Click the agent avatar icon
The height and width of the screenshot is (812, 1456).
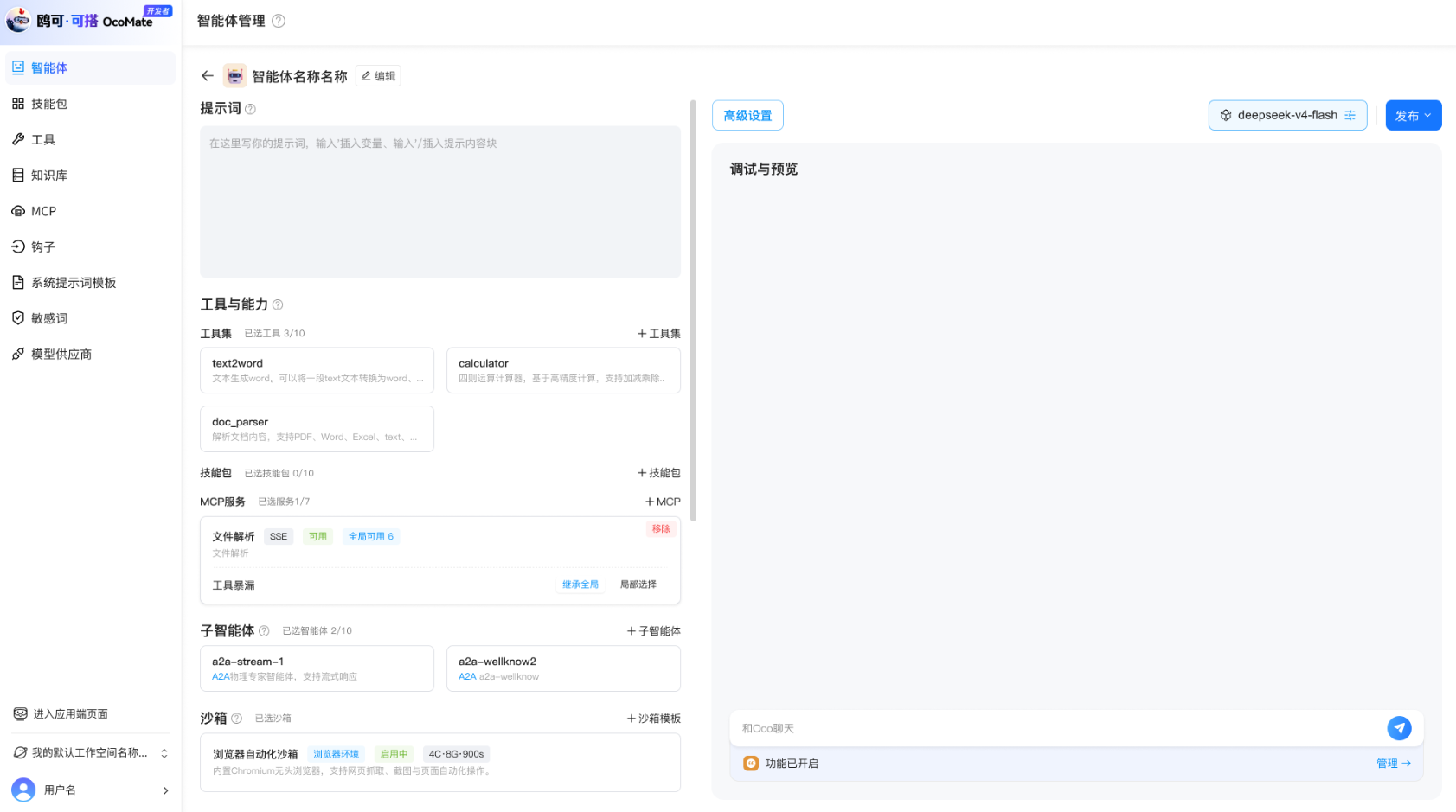click(234, 76)
